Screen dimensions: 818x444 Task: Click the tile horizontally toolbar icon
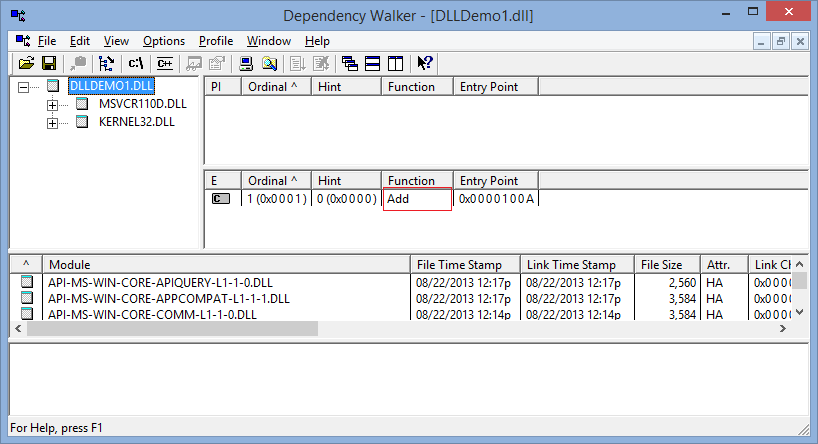372,63
